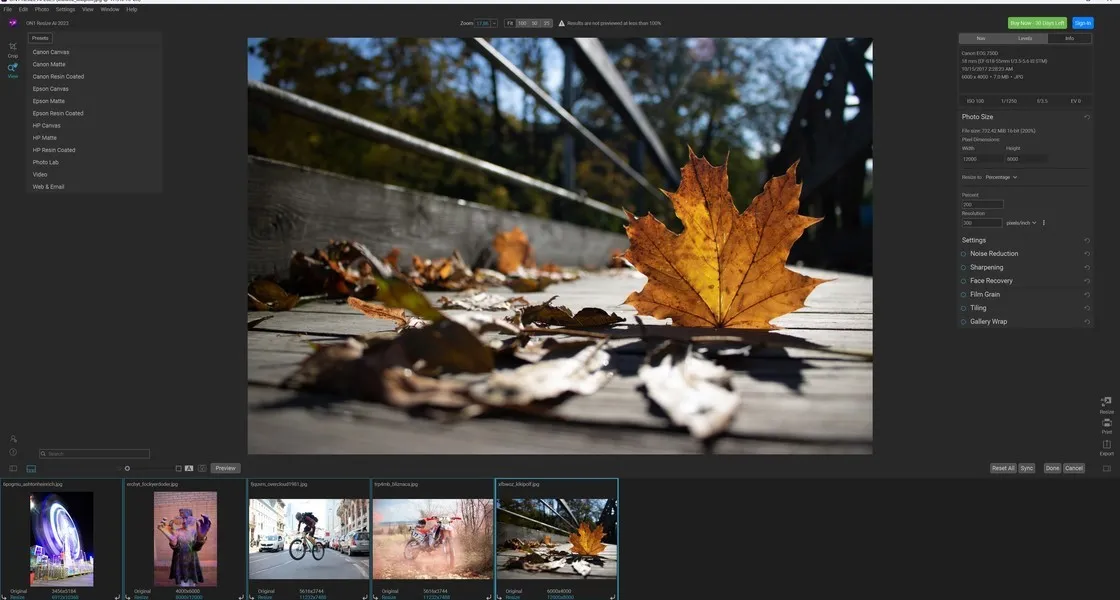This screenshot has height=600, width=1120.
Task: Open the Photo menu
Action: (42, 9)
